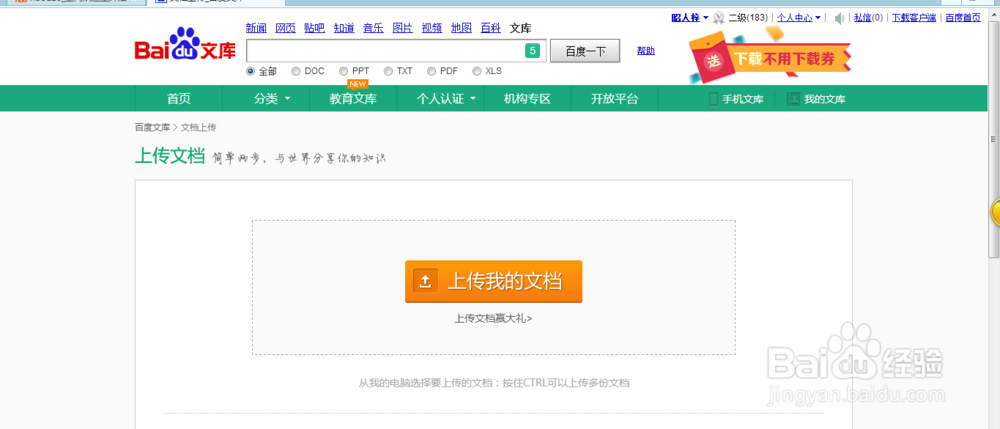
Task: Click the 帮助 link
Action: pos(645,51)
